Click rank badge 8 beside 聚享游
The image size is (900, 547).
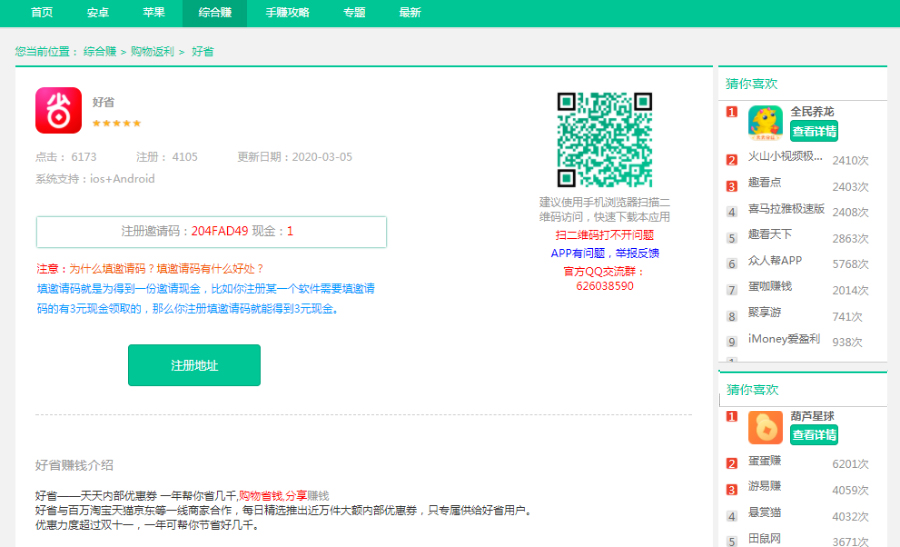tap(731, 316)
